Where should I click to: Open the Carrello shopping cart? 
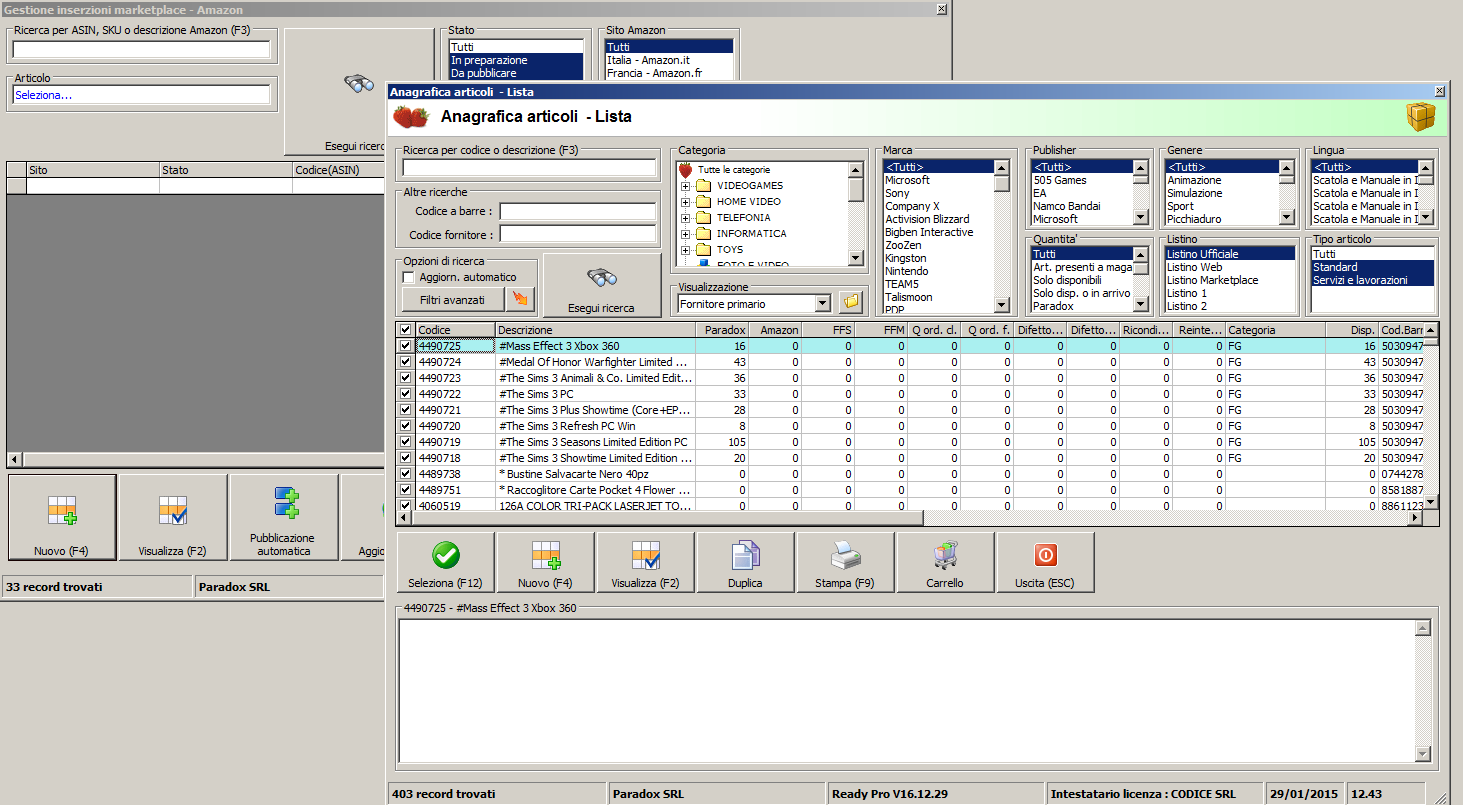945,562
